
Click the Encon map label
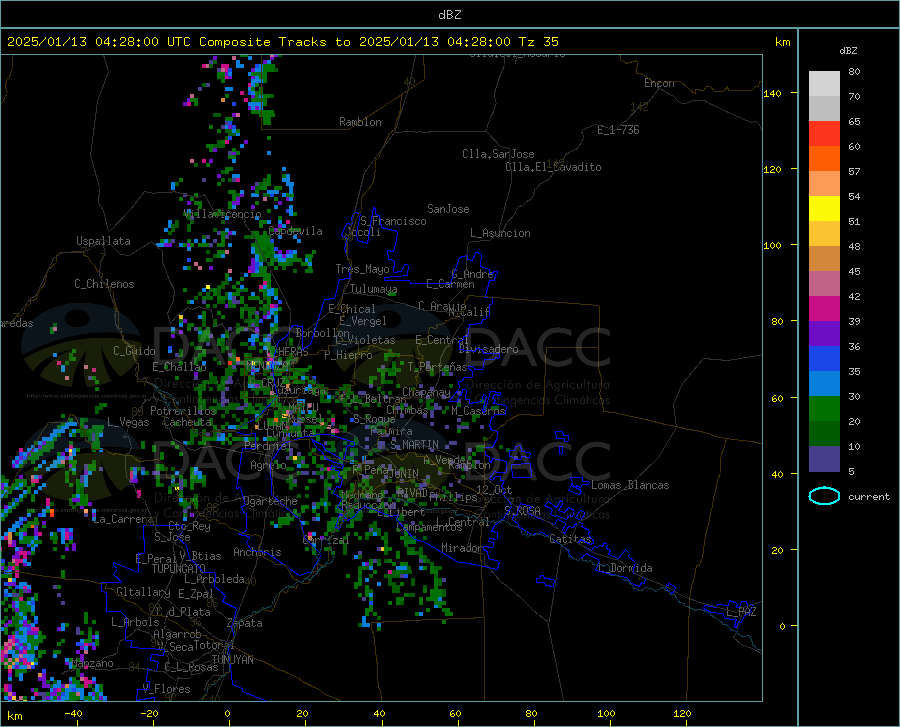(659, 83)
